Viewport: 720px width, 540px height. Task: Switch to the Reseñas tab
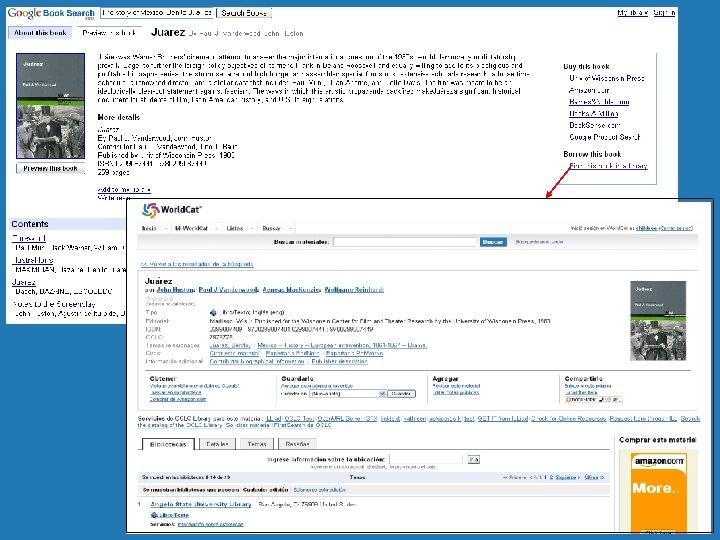(x=297, y=444)
